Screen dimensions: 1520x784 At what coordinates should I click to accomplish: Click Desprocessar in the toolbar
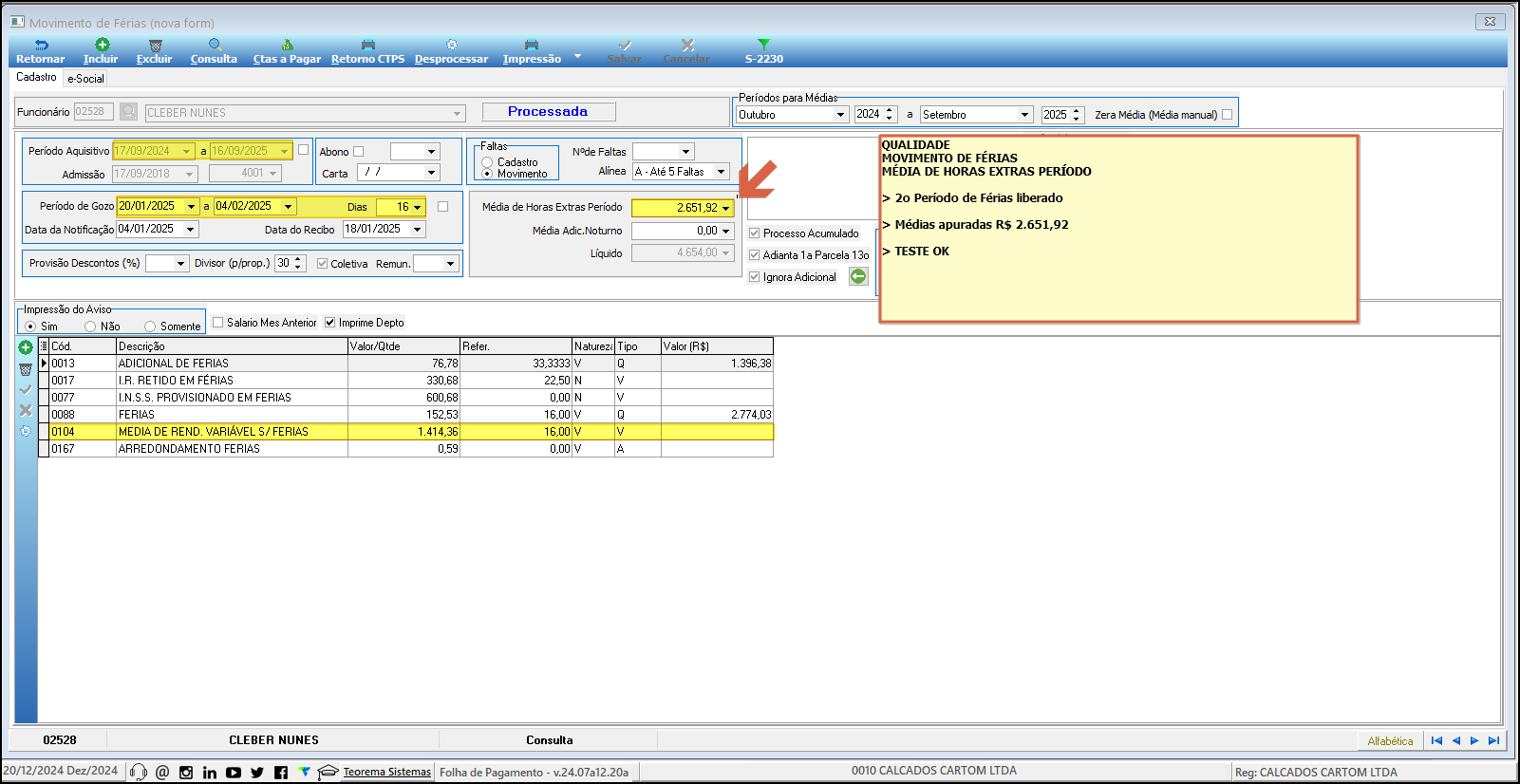coord(451,51)
